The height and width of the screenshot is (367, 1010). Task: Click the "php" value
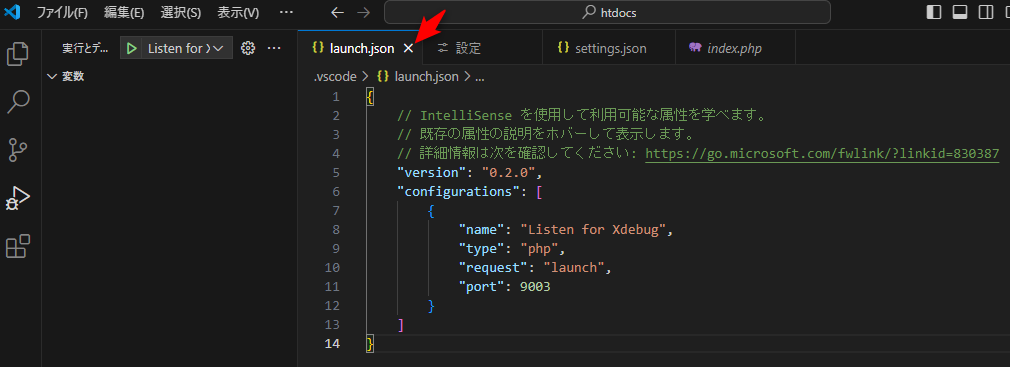(538, 249)
